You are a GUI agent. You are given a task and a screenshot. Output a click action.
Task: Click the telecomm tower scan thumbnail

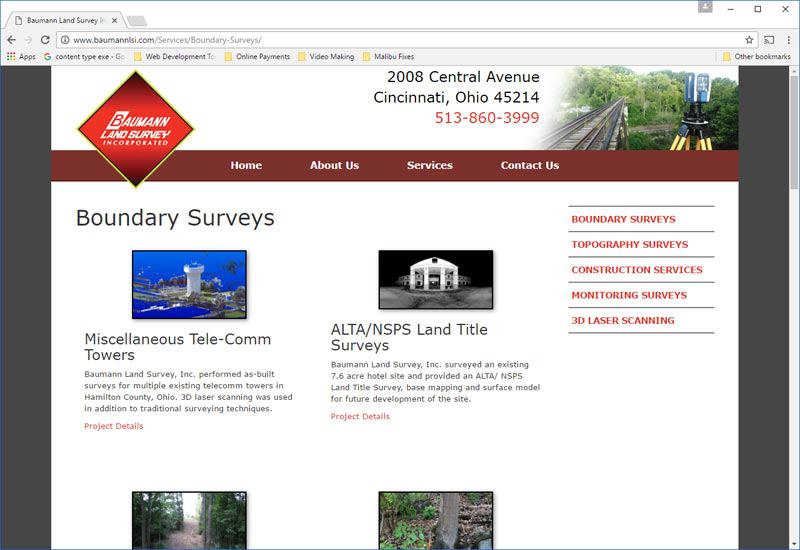pyautogui.click(x=189, y=285)
